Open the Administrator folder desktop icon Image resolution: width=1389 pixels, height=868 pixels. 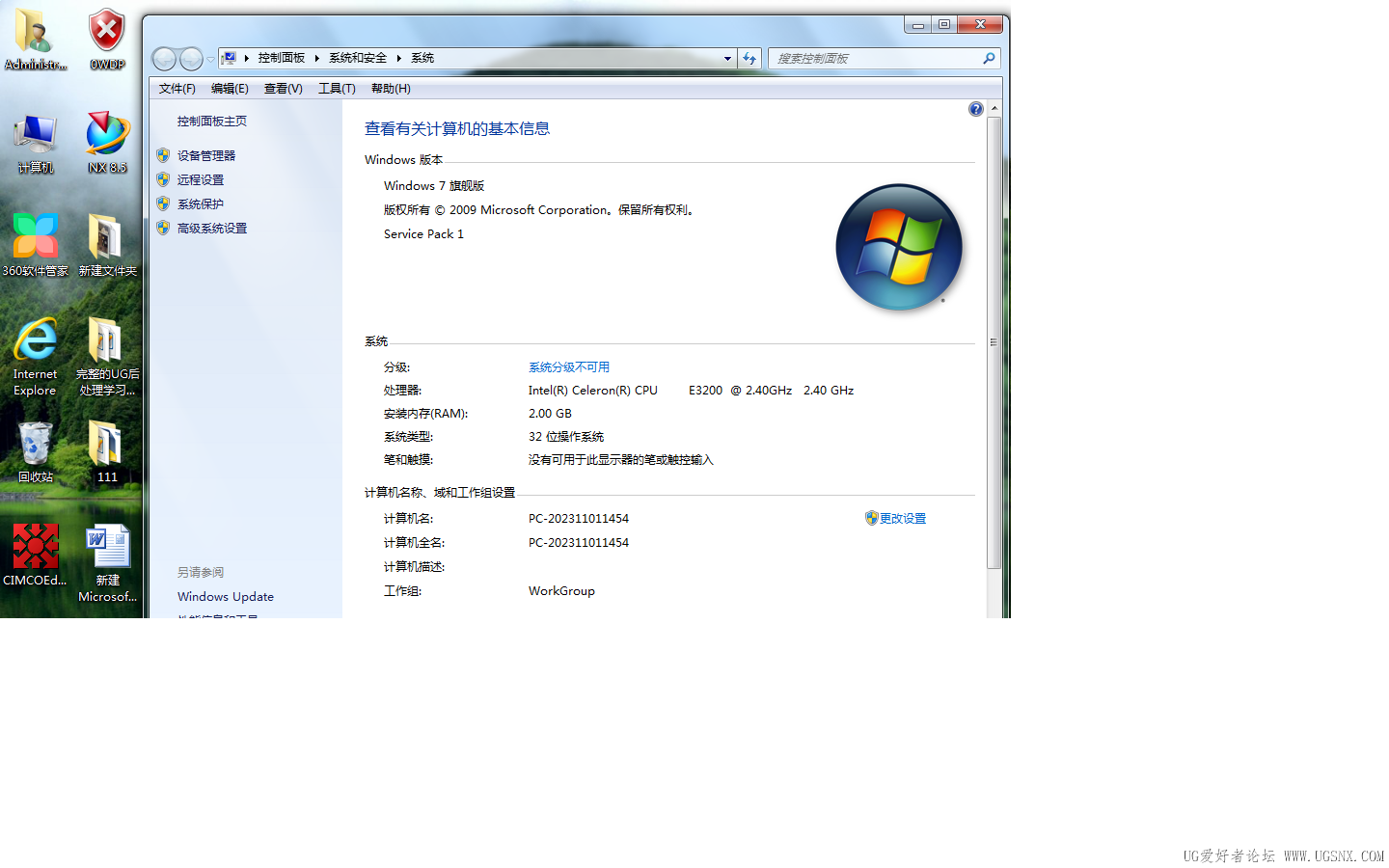click(x=35, y=39)
